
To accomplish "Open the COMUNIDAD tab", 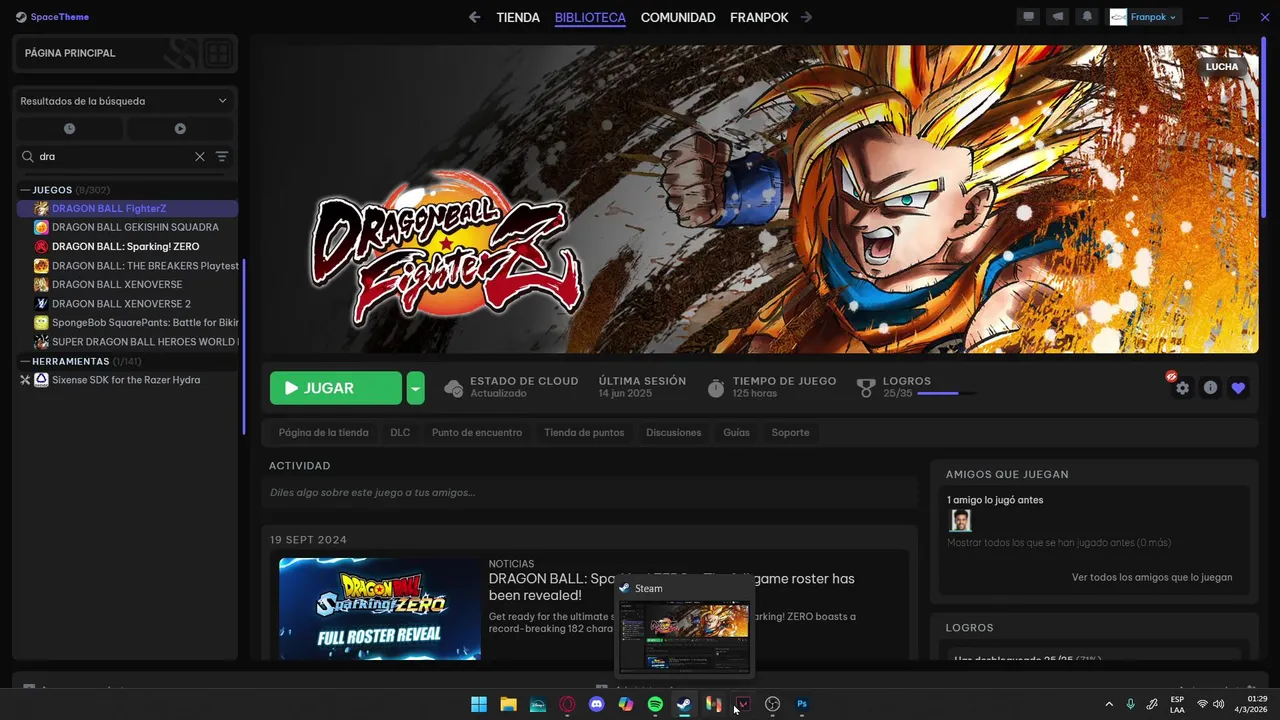I will point(678,17).
